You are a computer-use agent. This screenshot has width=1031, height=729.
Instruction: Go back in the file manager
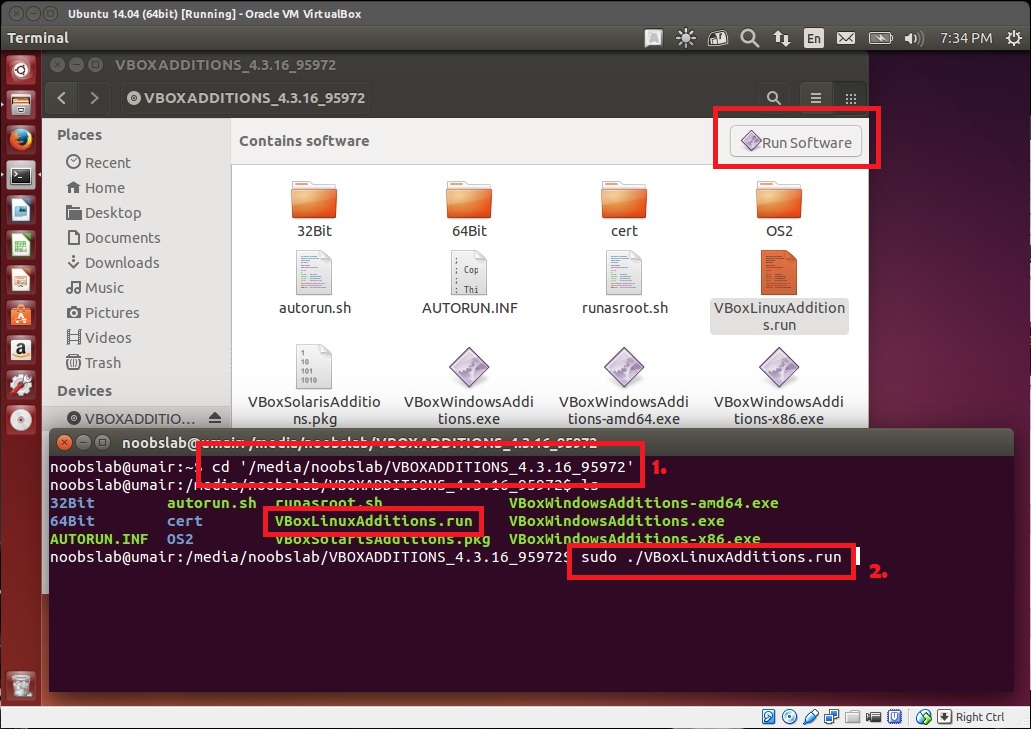coord(62,98)
